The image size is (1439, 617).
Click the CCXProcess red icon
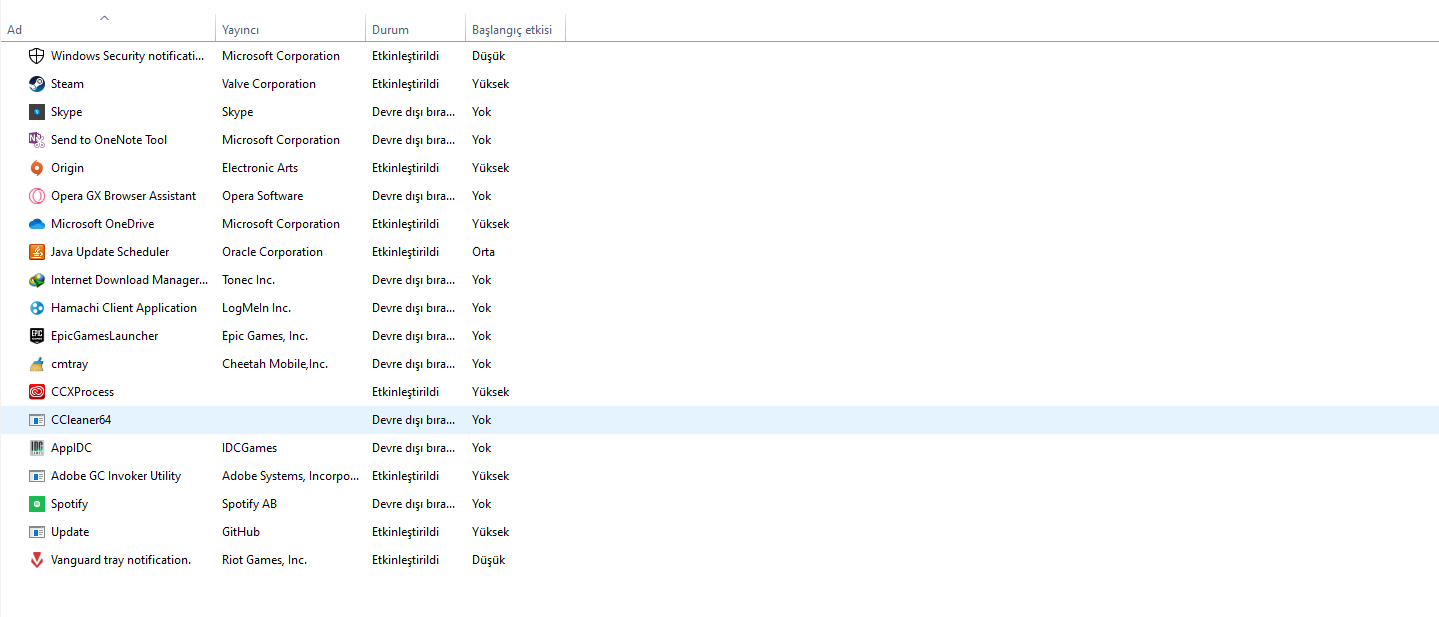click(x=37, y=392)
